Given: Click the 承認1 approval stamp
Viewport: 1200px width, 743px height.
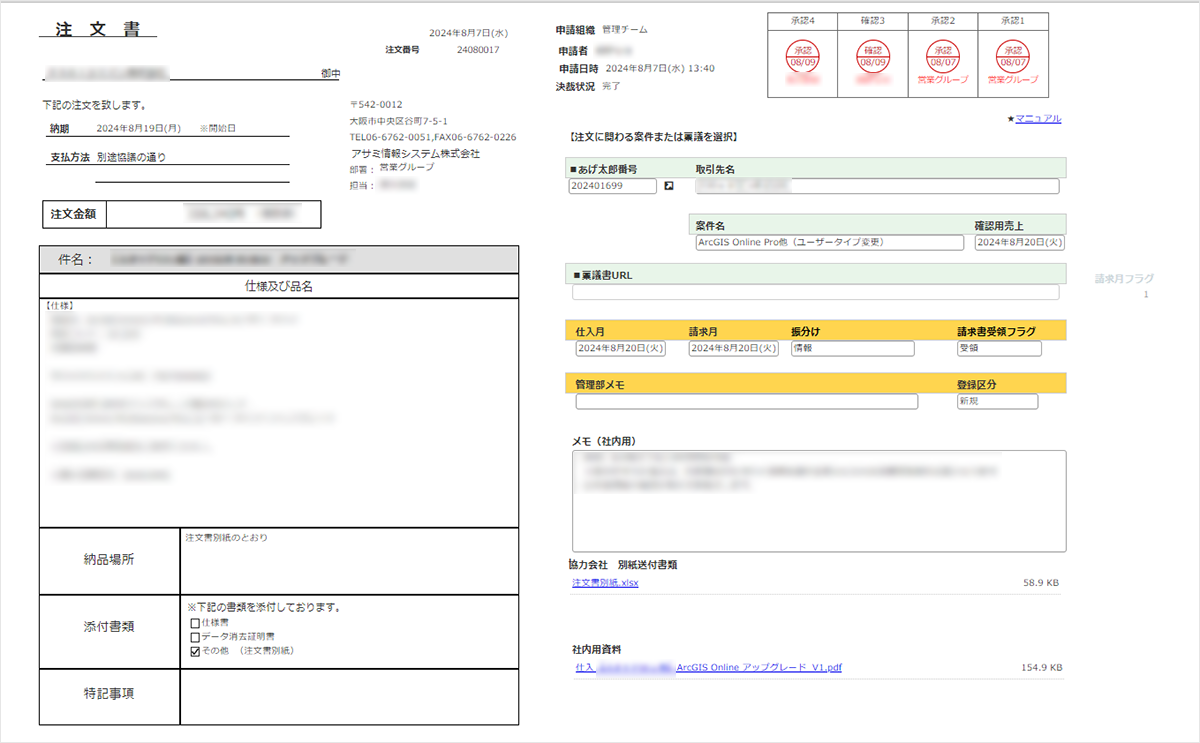Looking at the screenshot, I should [1013, 55].
